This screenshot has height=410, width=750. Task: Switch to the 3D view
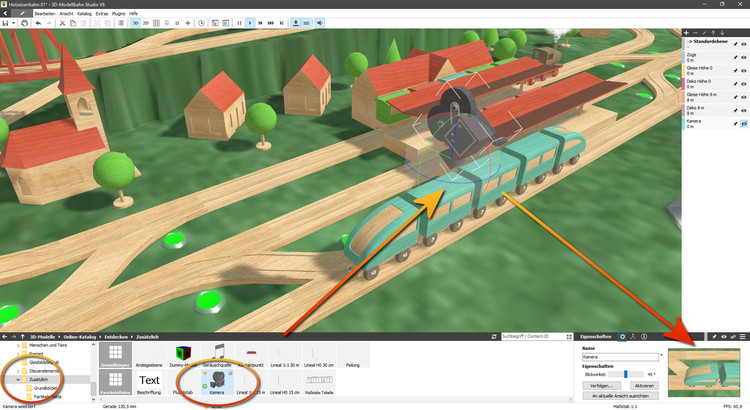135,23
